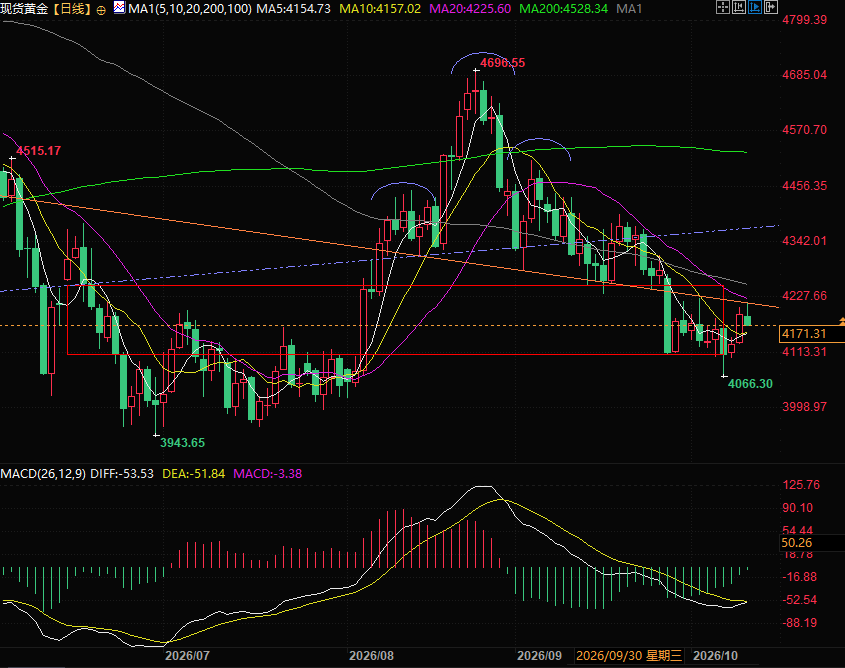The image size is (845, 668).
Task: Click the 2026/08 month label on timeline
Action: tap(371, 656)
